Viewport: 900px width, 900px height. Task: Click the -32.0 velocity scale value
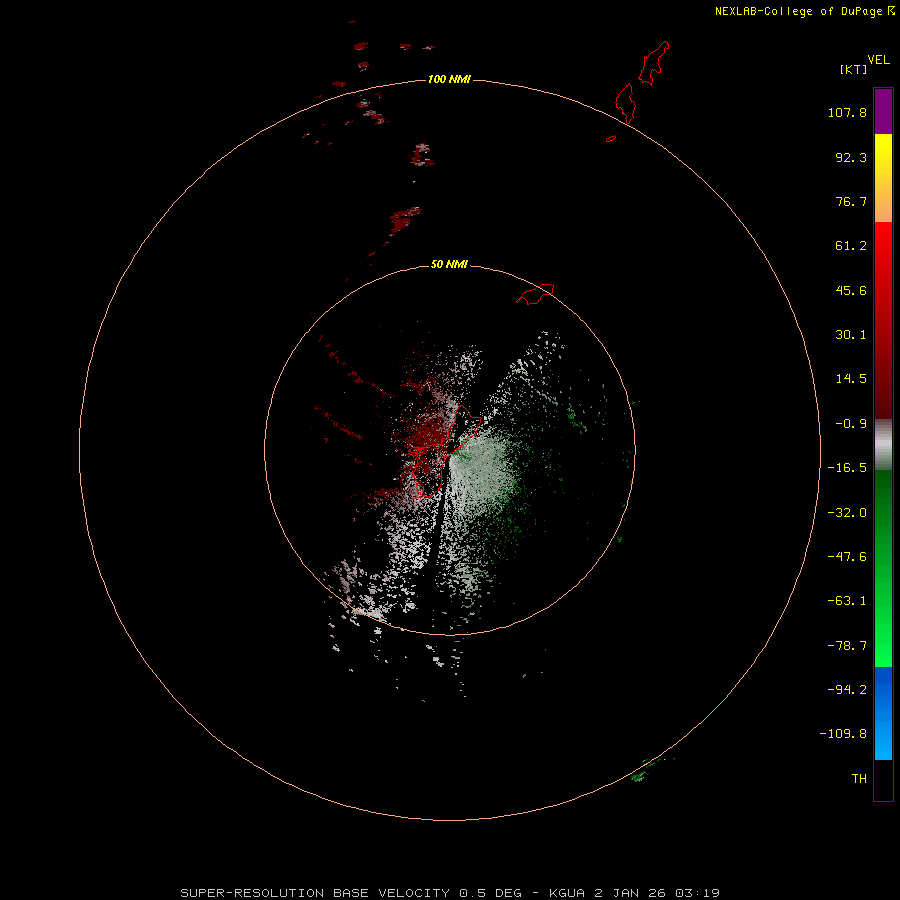tap(847, 513)
